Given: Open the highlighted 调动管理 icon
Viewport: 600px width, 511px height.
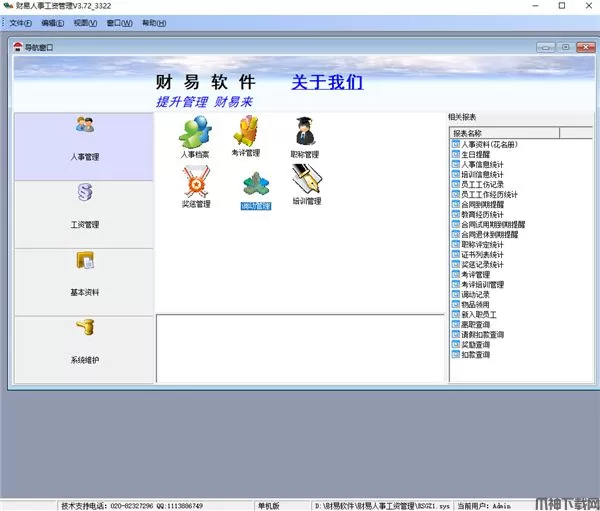Looking at the screenshot, I should point(256,191).
